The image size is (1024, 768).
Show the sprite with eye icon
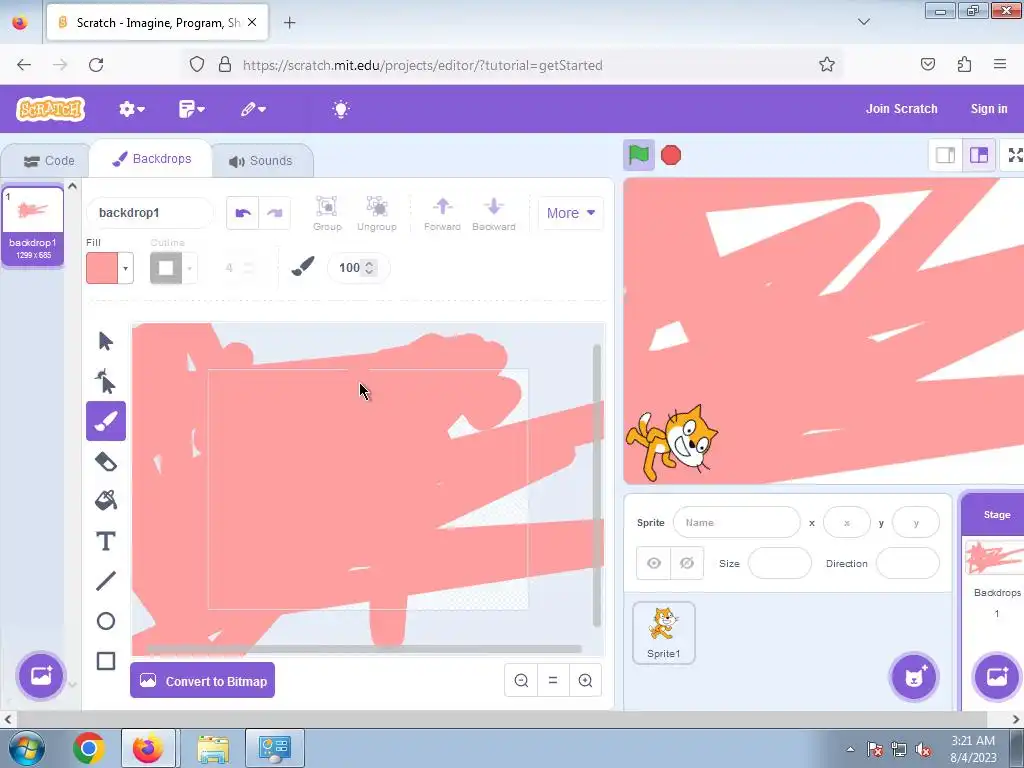tap(654, 563)
